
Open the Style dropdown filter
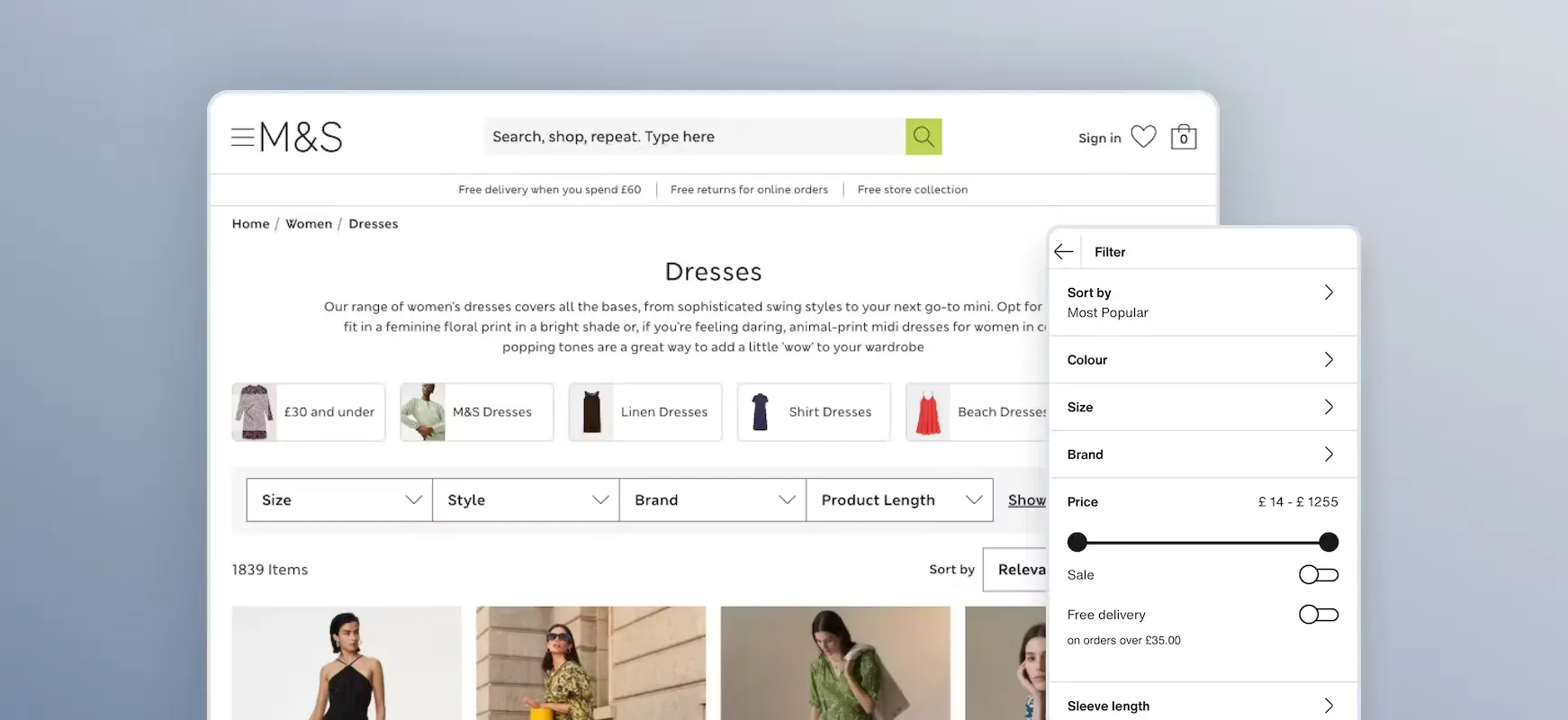[526, 500]
